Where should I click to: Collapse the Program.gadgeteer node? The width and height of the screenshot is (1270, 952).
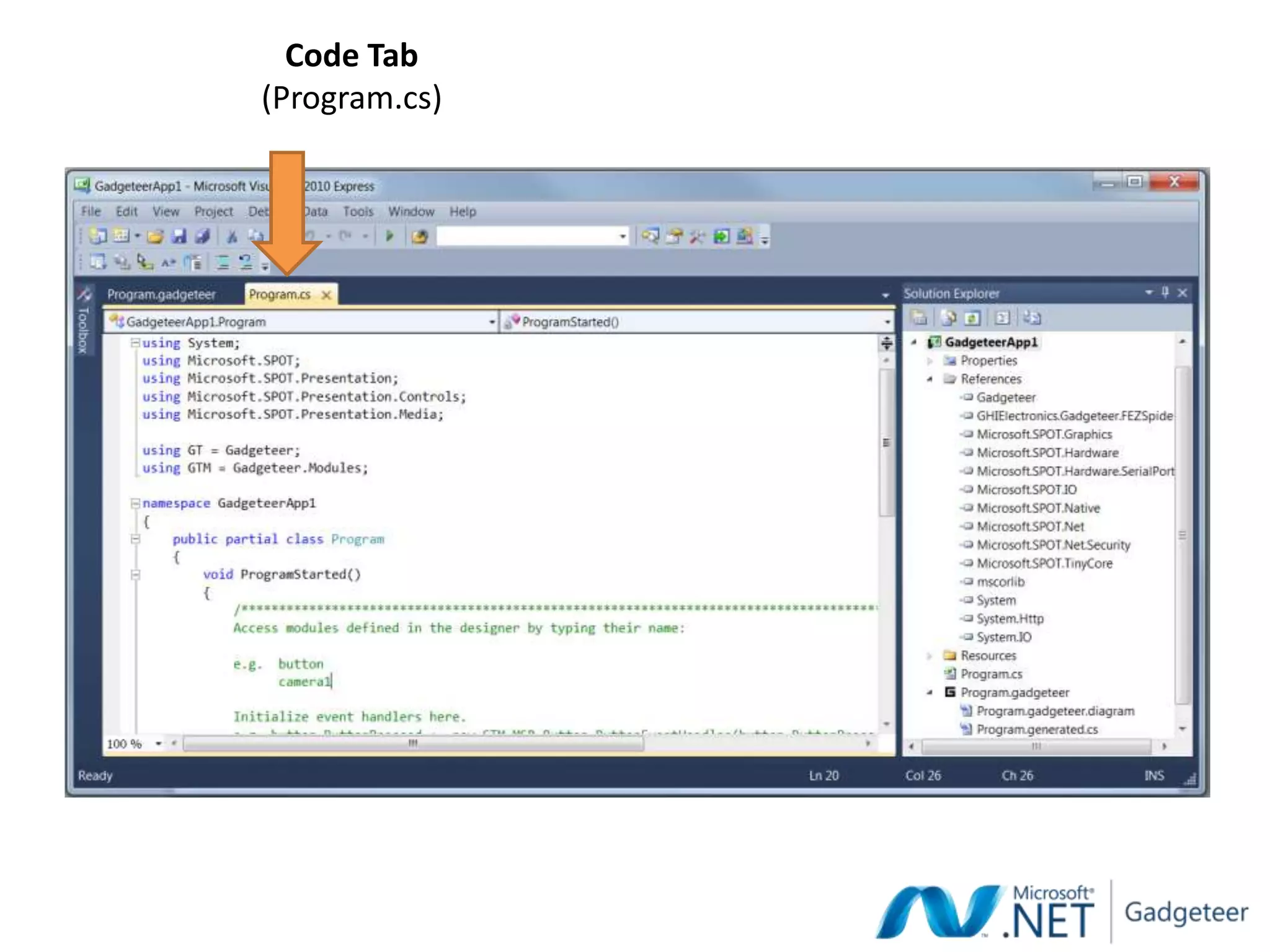(x=930, y=692)
